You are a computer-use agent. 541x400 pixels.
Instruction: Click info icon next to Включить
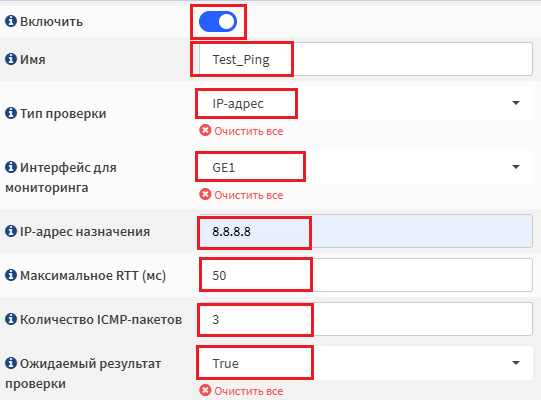tap(11, 21)
